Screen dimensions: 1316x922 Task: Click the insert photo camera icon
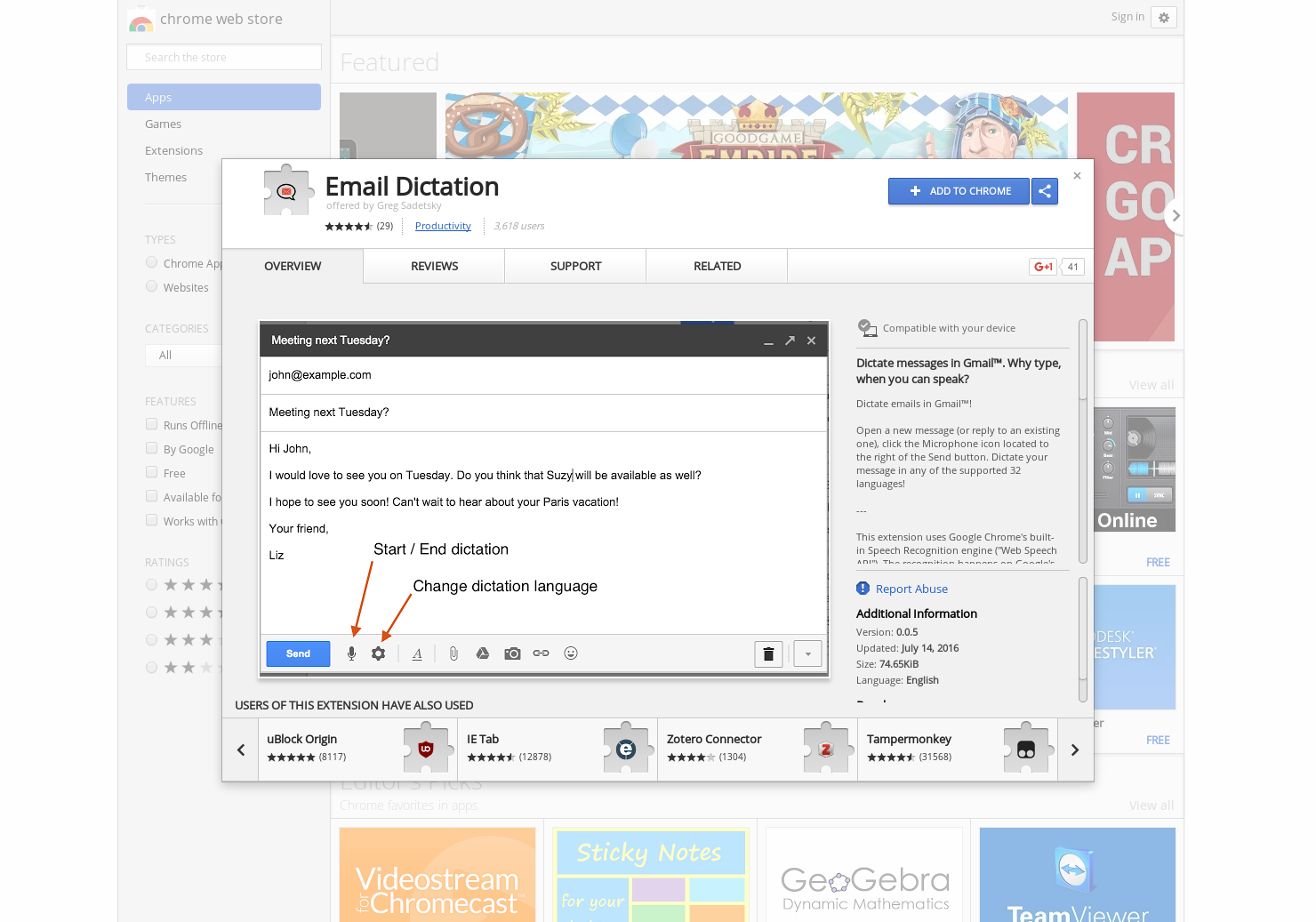tap(512, 653)
